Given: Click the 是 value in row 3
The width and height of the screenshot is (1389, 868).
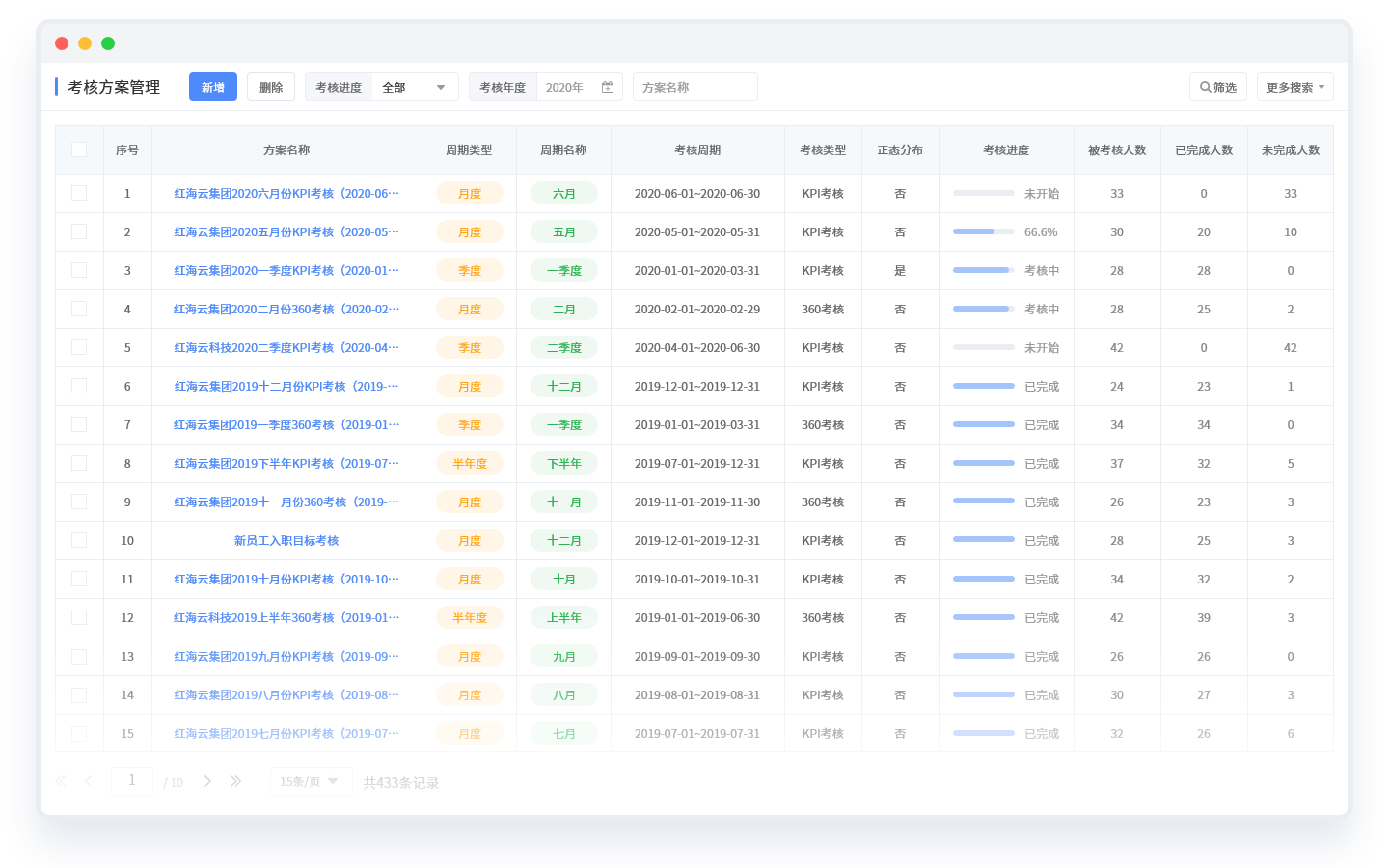Looking at the screenshot, I should tap(900, 270).
